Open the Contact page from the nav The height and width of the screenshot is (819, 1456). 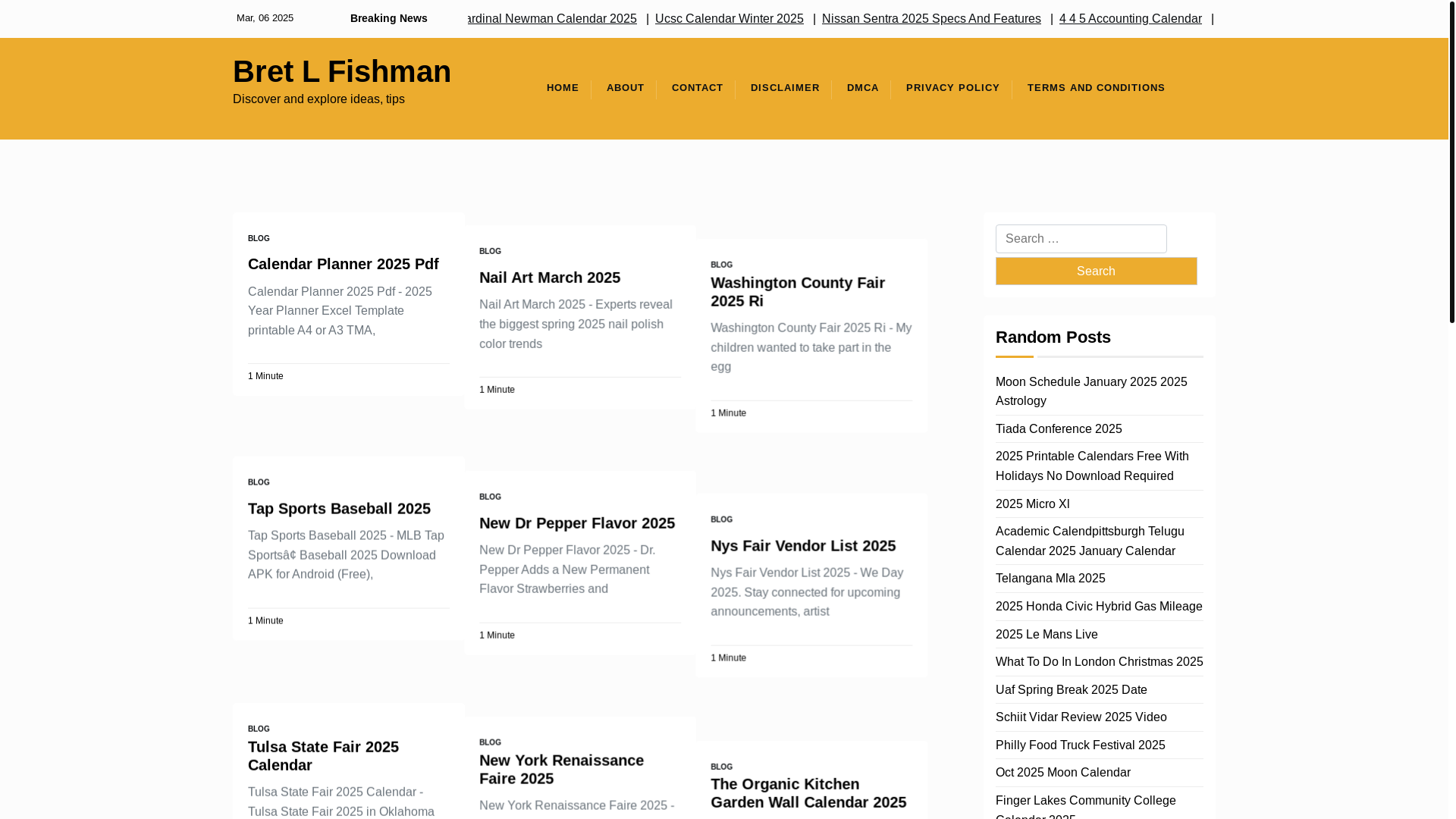click(x=697, y=88)
